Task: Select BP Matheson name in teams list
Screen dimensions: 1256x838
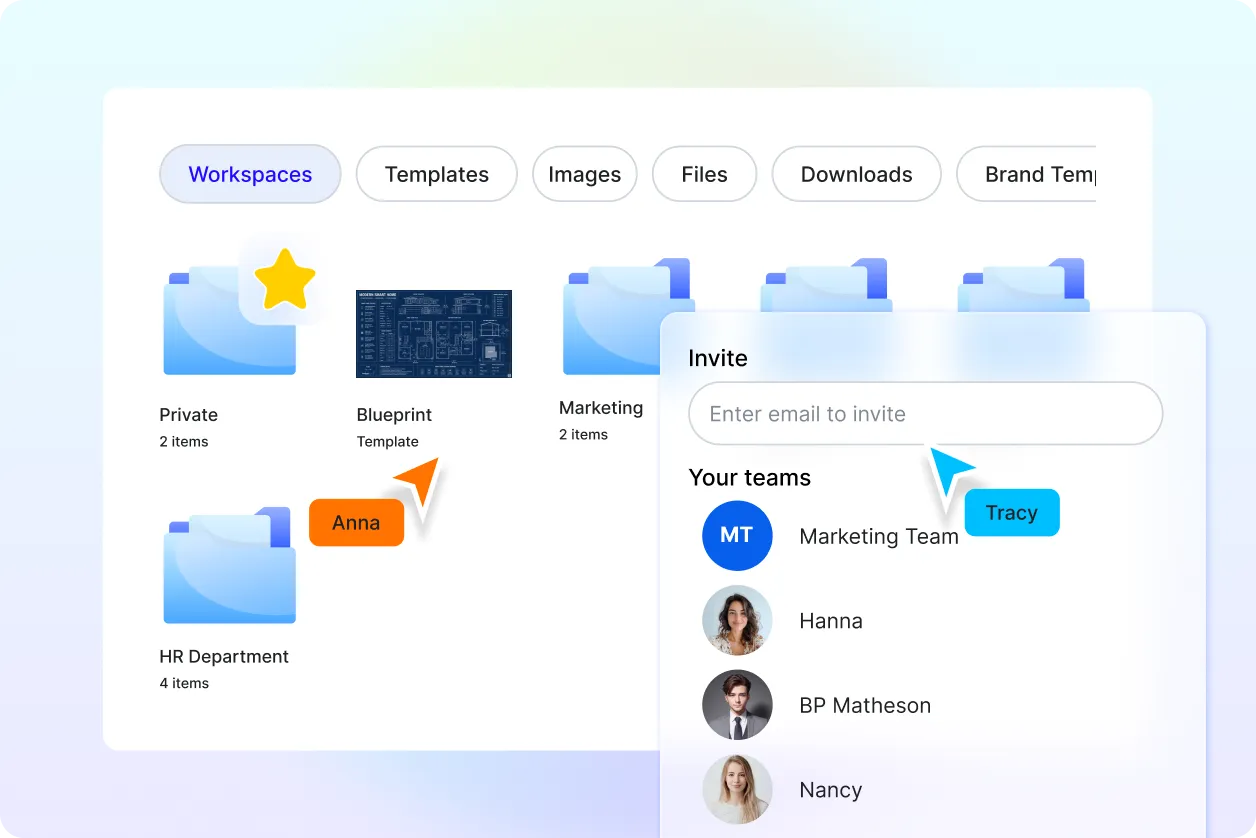Action: pyautogui.click(x=865, y=705)
